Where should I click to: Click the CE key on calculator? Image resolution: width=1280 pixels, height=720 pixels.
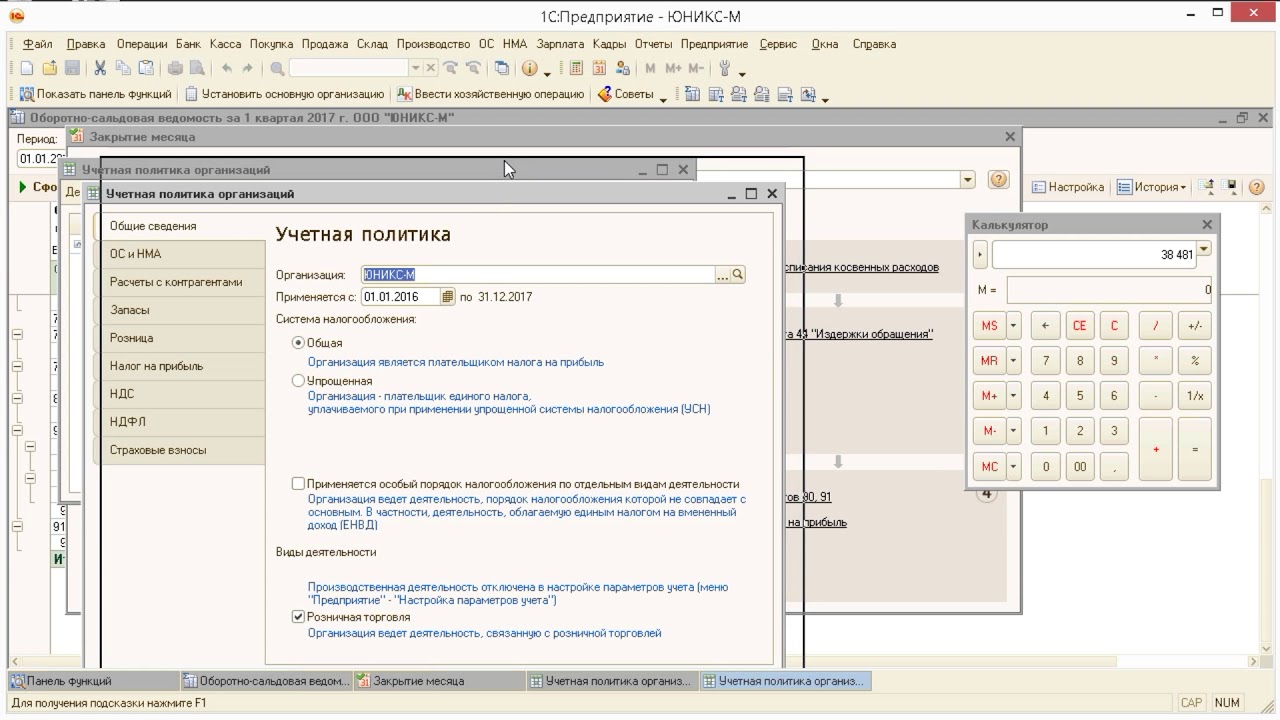click(x=1079, y=325)
